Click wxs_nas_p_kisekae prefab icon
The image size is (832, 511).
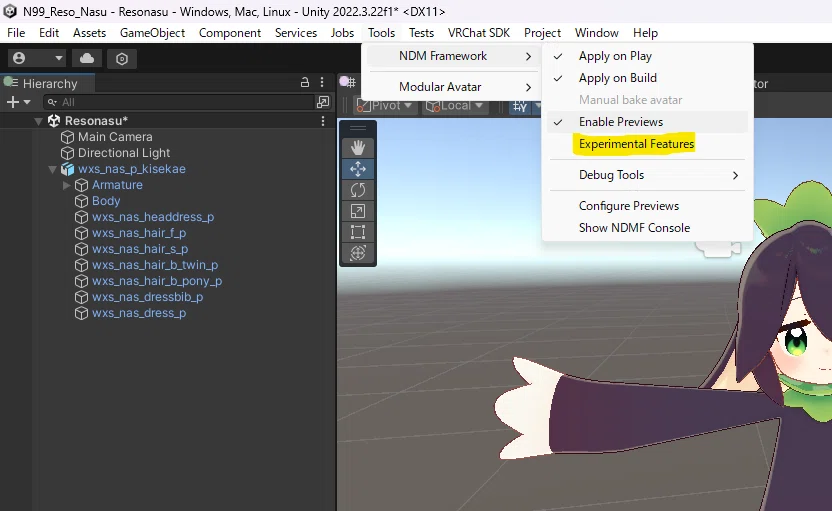(x=67, y=169)
